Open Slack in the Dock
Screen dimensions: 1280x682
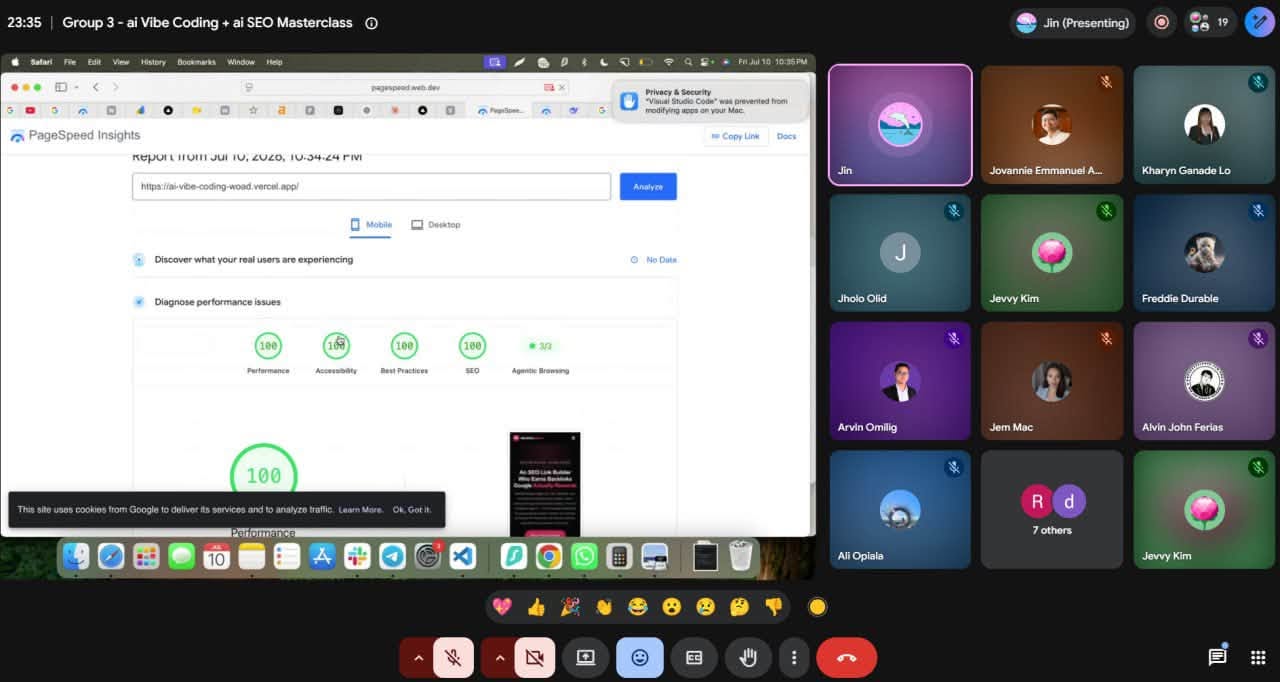357,557
